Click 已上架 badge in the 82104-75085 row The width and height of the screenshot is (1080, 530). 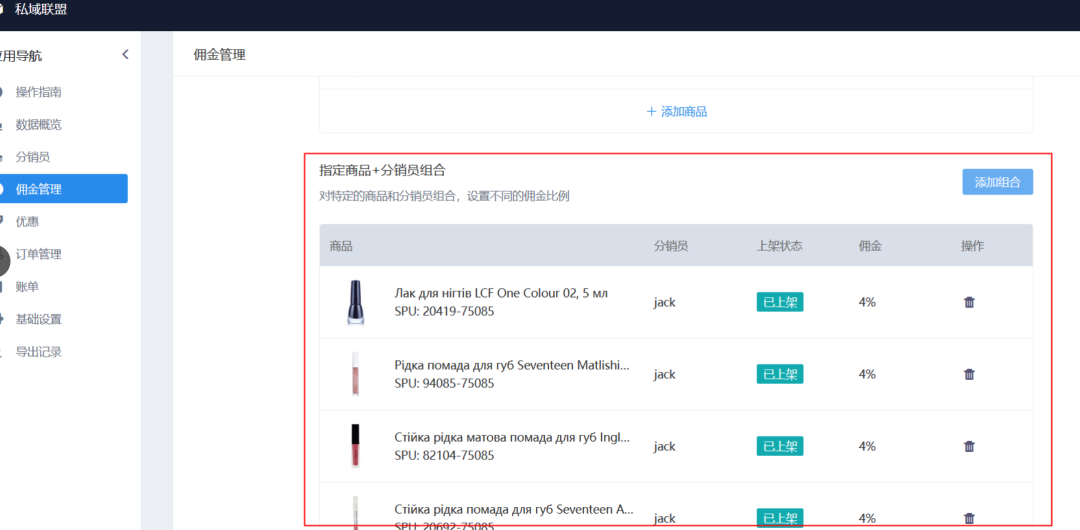coord(780,447)
